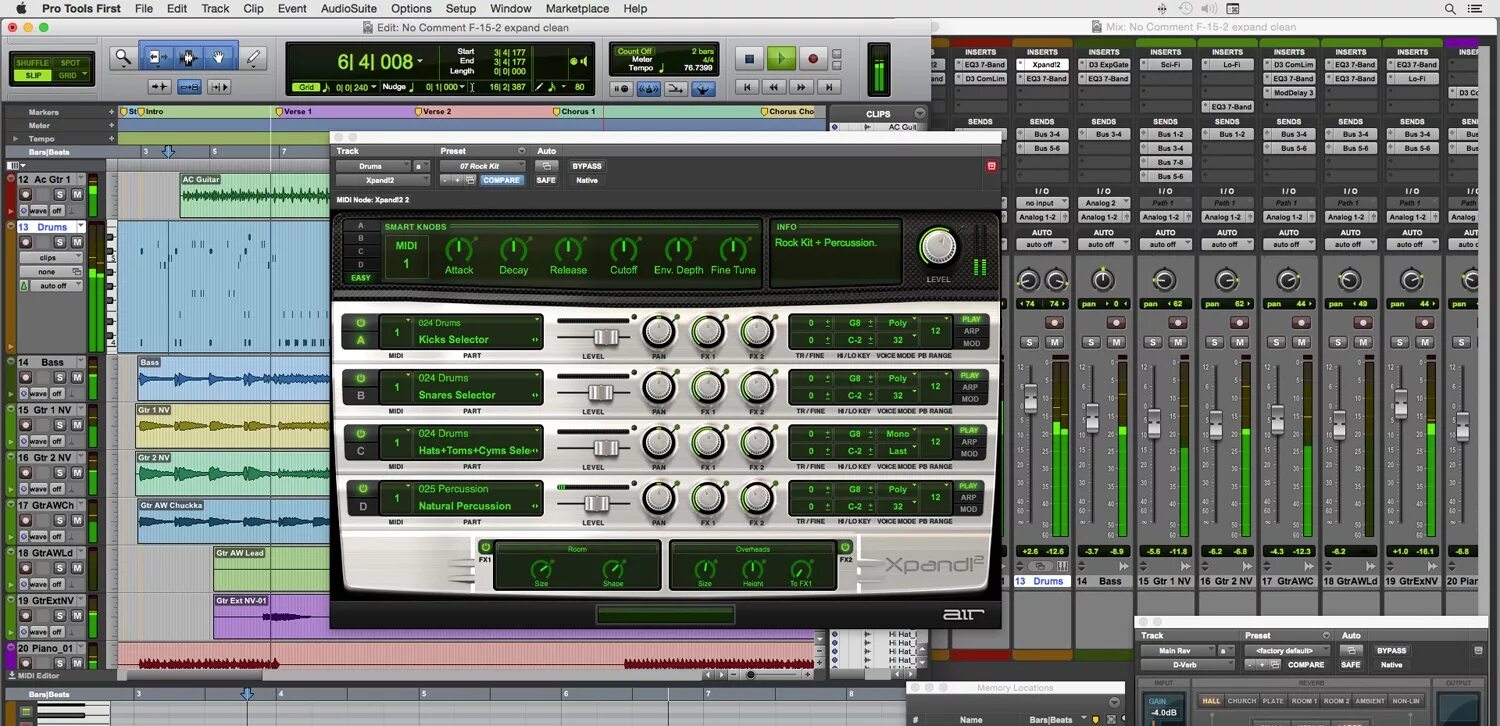Click the Record transport button
This screenshot has width=1500, height=726.
pyautogui.click(x=813, y=59)
